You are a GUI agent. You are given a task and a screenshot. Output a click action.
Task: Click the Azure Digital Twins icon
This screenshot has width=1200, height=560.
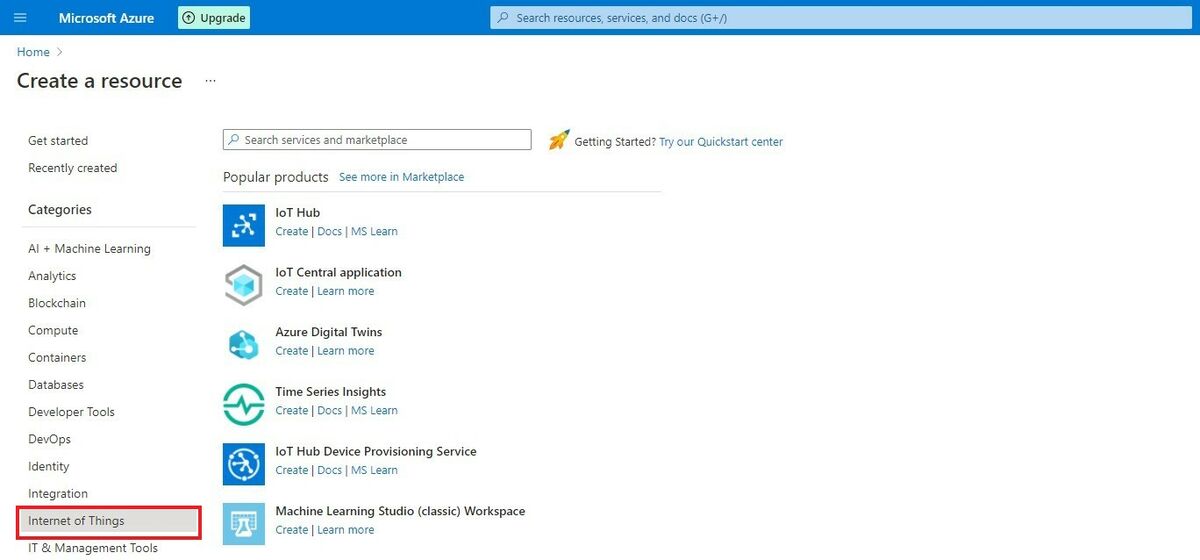(x=243, y=345)
